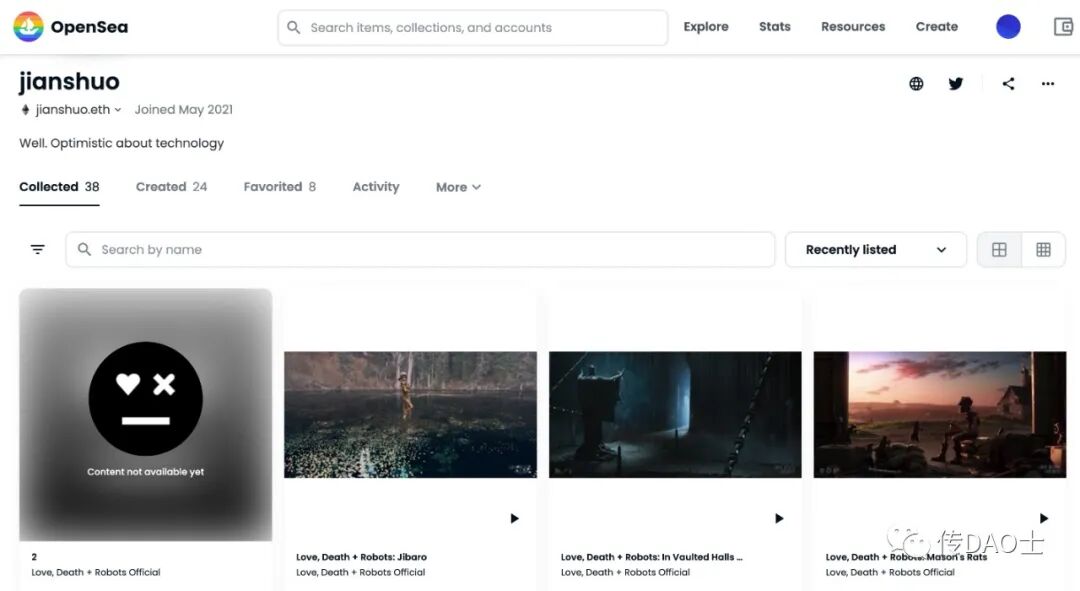Click the item title "2"

pyautogui.click(x=34, y=557)
